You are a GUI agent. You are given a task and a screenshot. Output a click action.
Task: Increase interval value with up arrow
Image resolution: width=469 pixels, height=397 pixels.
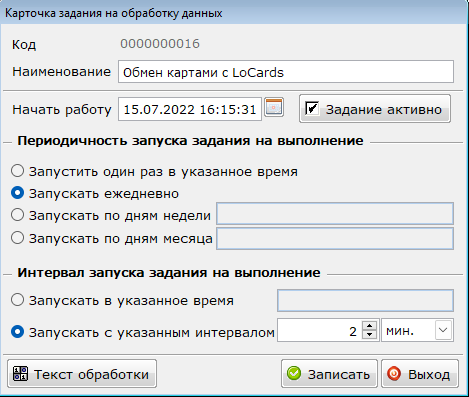pos(369,326)
